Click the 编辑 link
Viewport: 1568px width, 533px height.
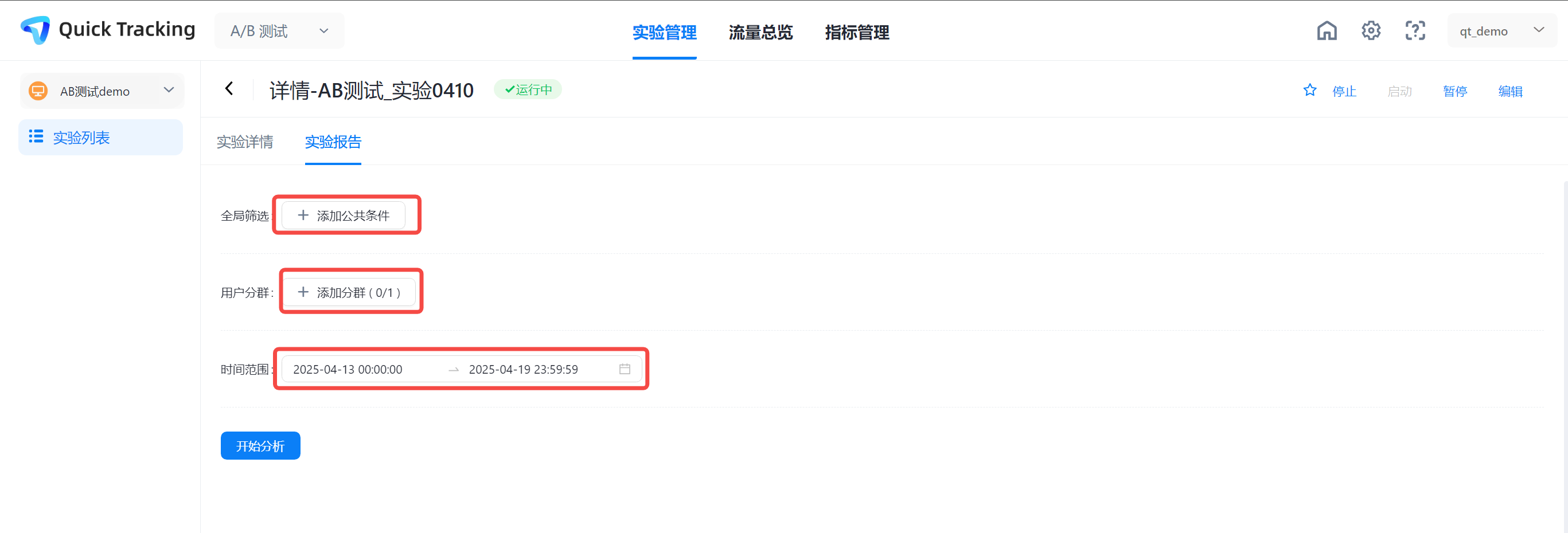[1510, 91]
